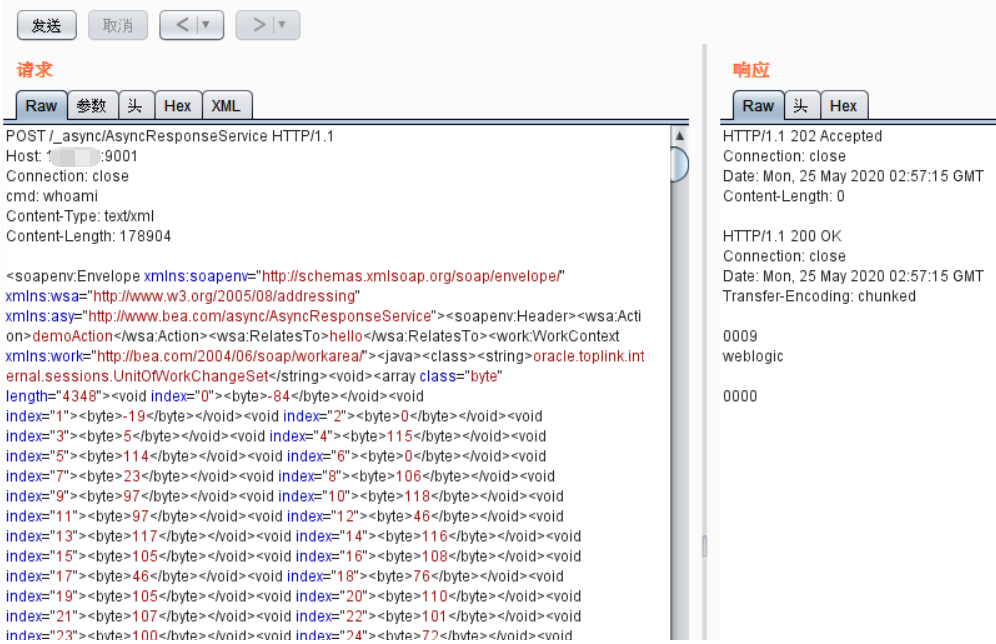
Task: Click the 请求 (Request) panel heading
Action: [x=34, y=70]
